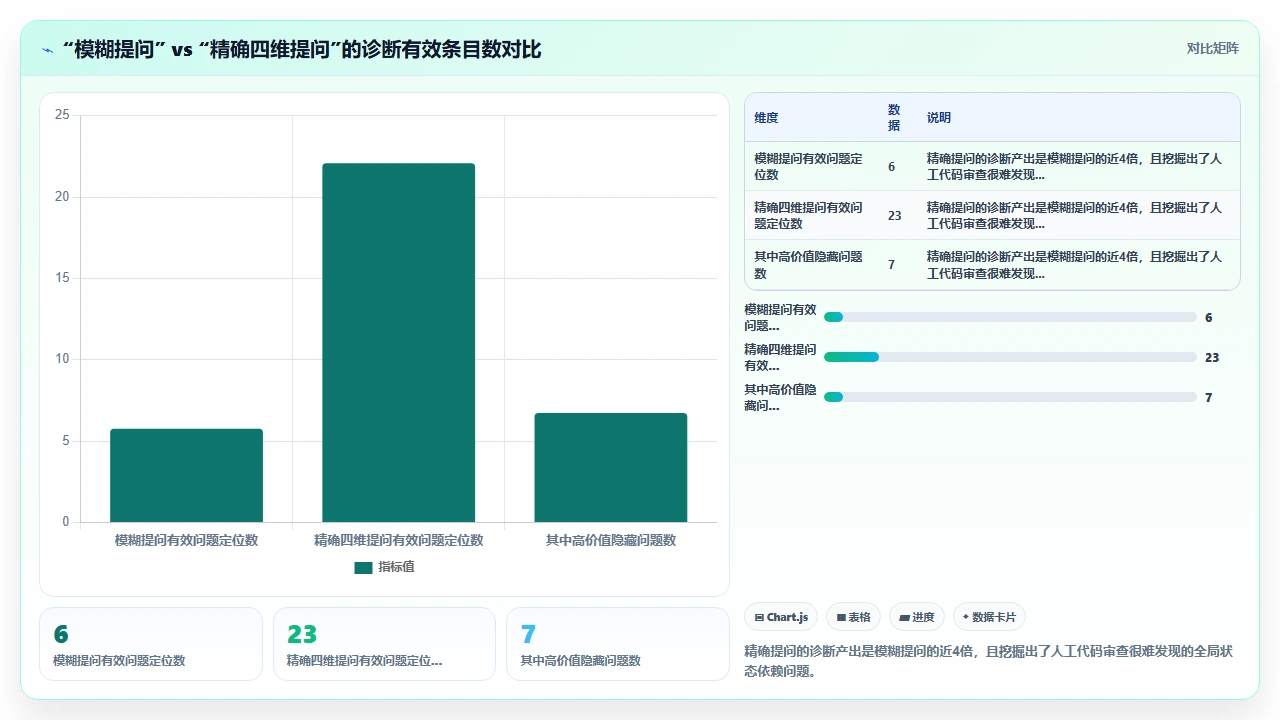Viewport: 1280px width, 720px height.
Task: Select the 进度 tag chip
Action: [x=917, y=617]
